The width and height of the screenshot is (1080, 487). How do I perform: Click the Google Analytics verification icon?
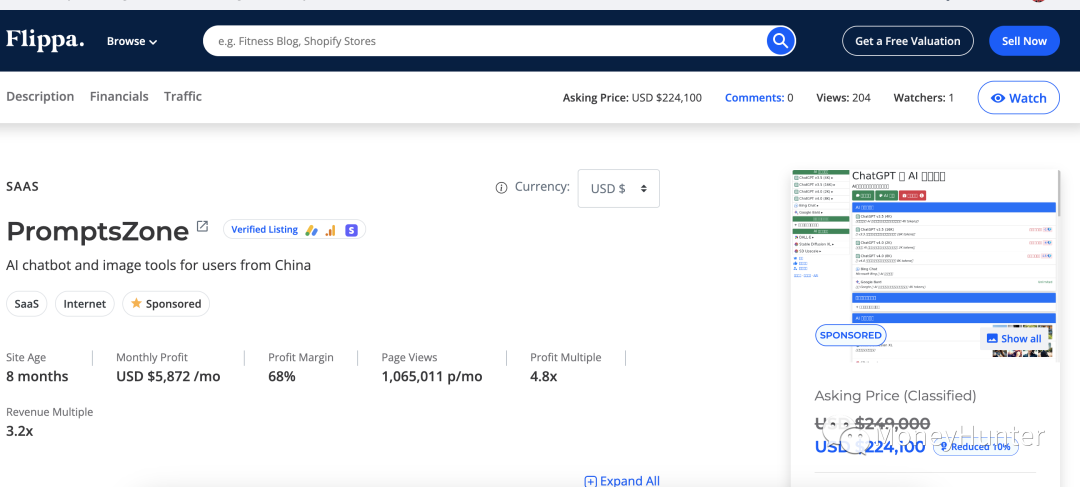(x=331, y=230)
